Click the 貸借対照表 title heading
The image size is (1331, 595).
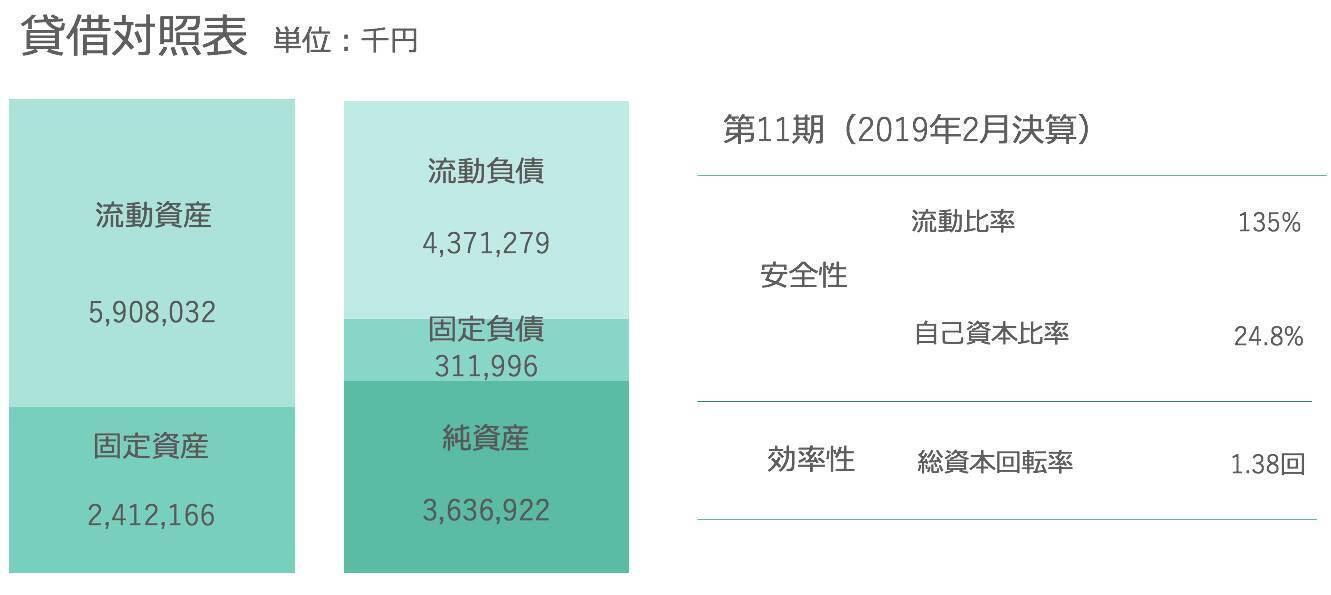(134, 37)
